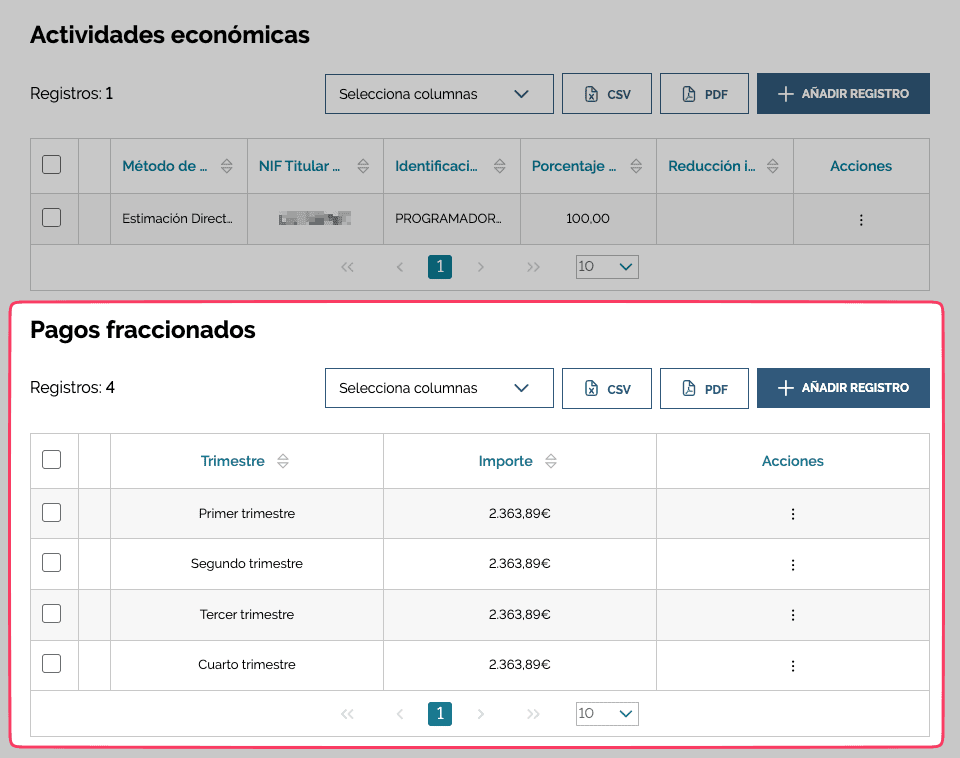Screen dimensions: 960x758
Task: Open the actions kebab menu for Primer trimestre
Action: tap(792, 512)
